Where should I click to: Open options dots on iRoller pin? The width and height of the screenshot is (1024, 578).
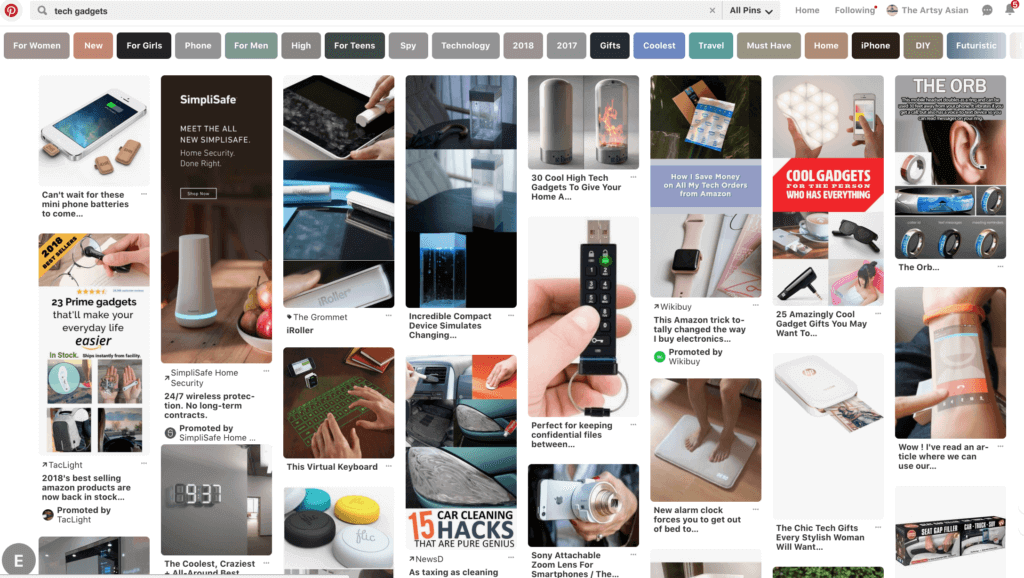[x=389, y=315]
